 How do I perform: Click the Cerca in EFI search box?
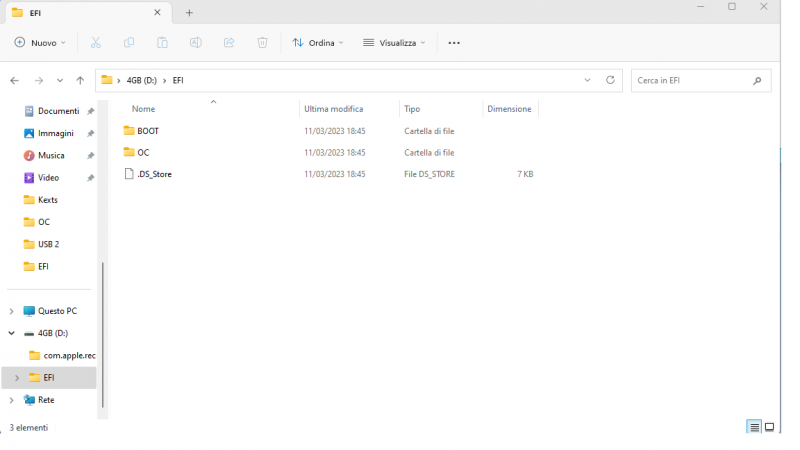coord(692,80)
